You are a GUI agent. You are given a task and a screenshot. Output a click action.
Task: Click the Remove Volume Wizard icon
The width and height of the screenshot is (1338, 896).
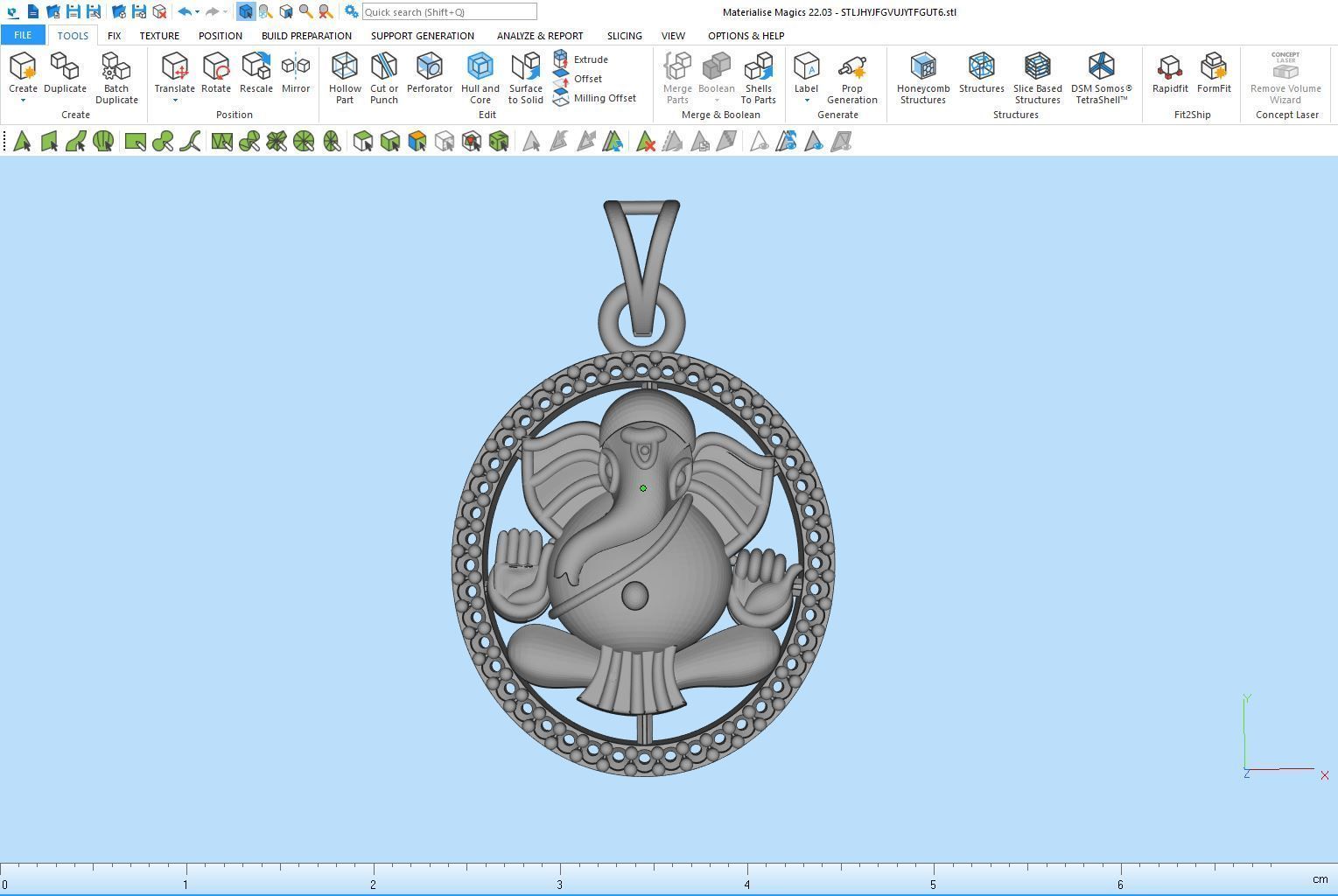[x=1285, y=78]
